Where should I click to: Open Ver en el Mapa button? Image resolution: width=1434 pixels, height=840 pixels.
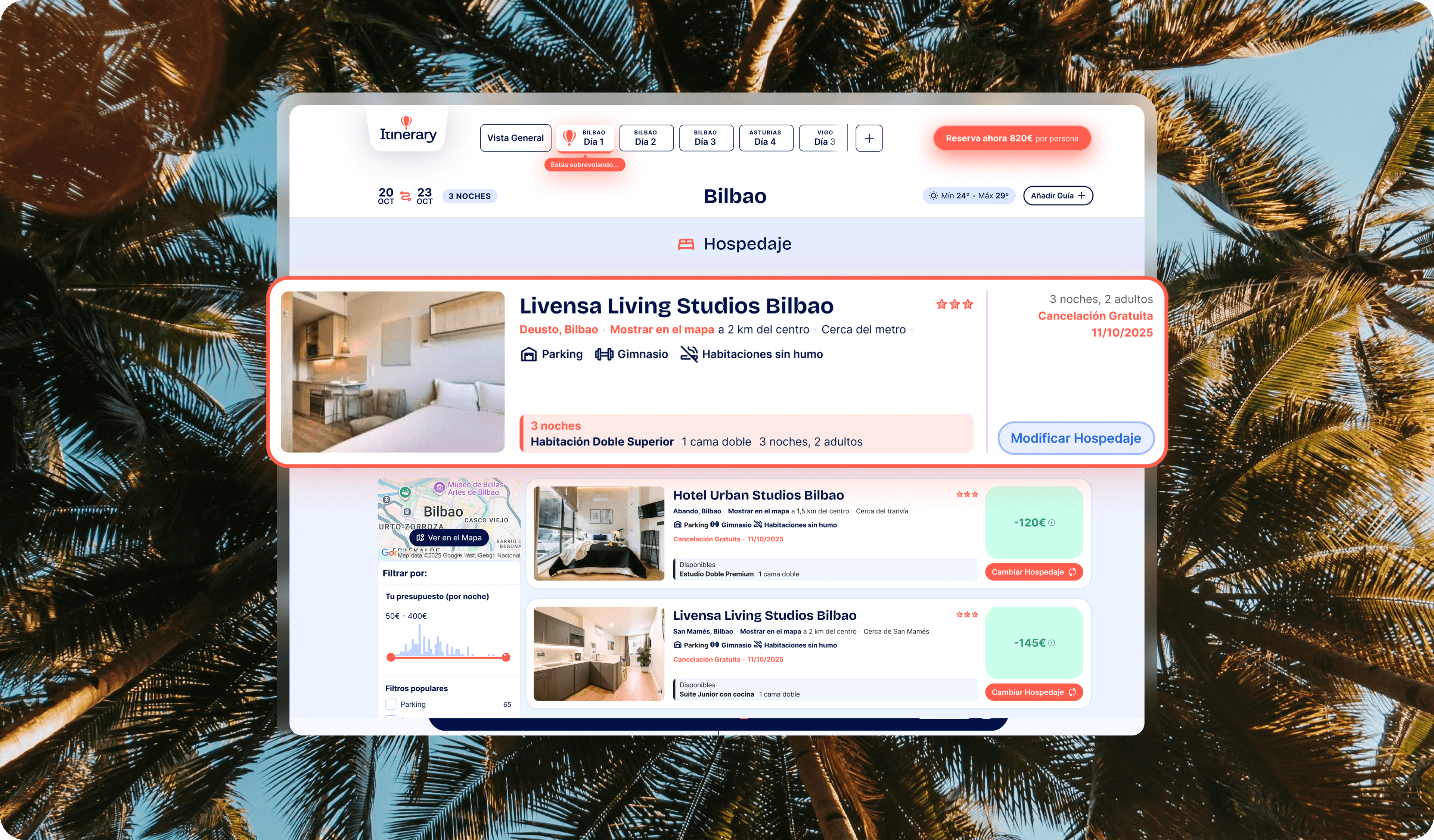point(449,538)
